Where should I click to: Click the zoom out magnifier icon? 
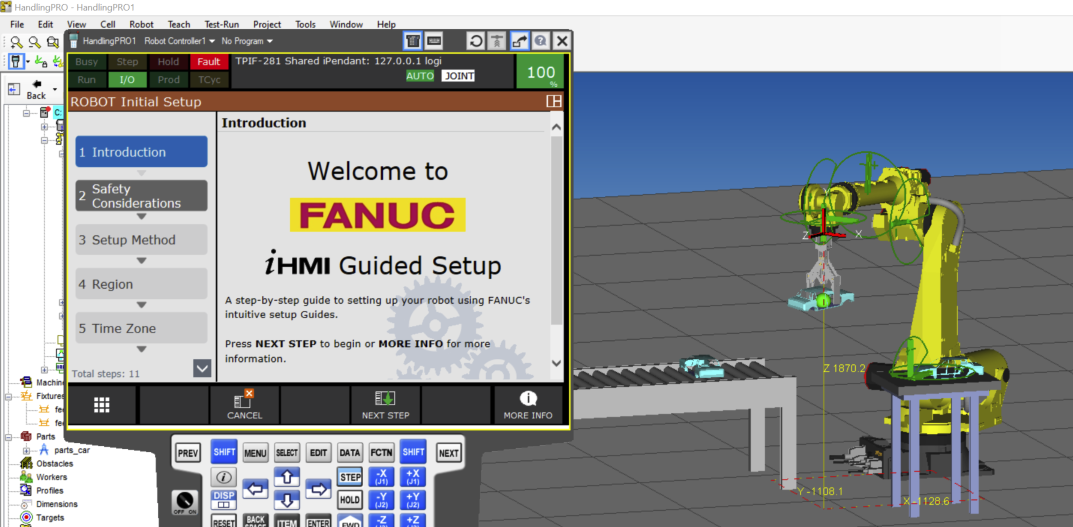pos(34,42)
